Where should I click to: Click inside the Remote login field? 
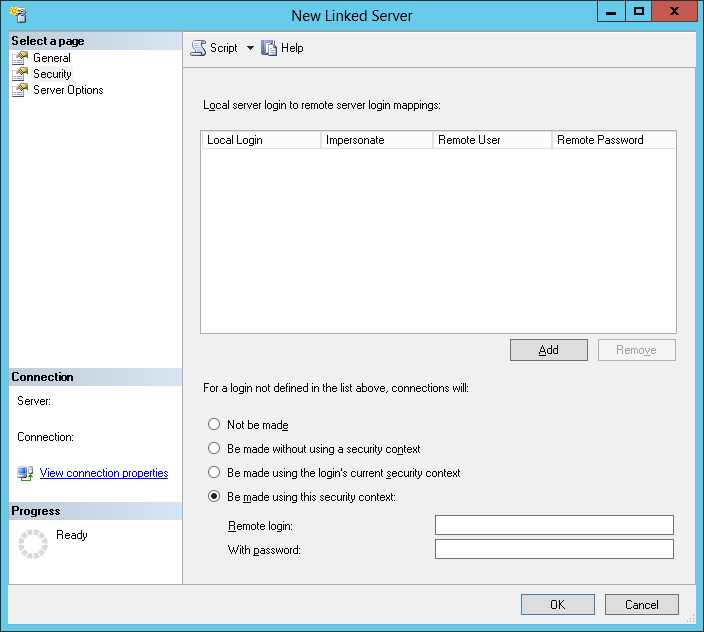[x=554, y=525]
